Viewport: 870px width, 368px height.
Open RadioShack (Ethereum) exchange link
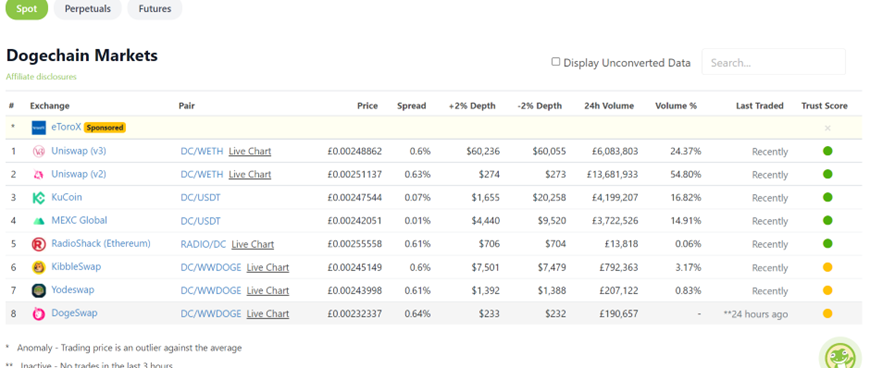[x=101, y=244]
